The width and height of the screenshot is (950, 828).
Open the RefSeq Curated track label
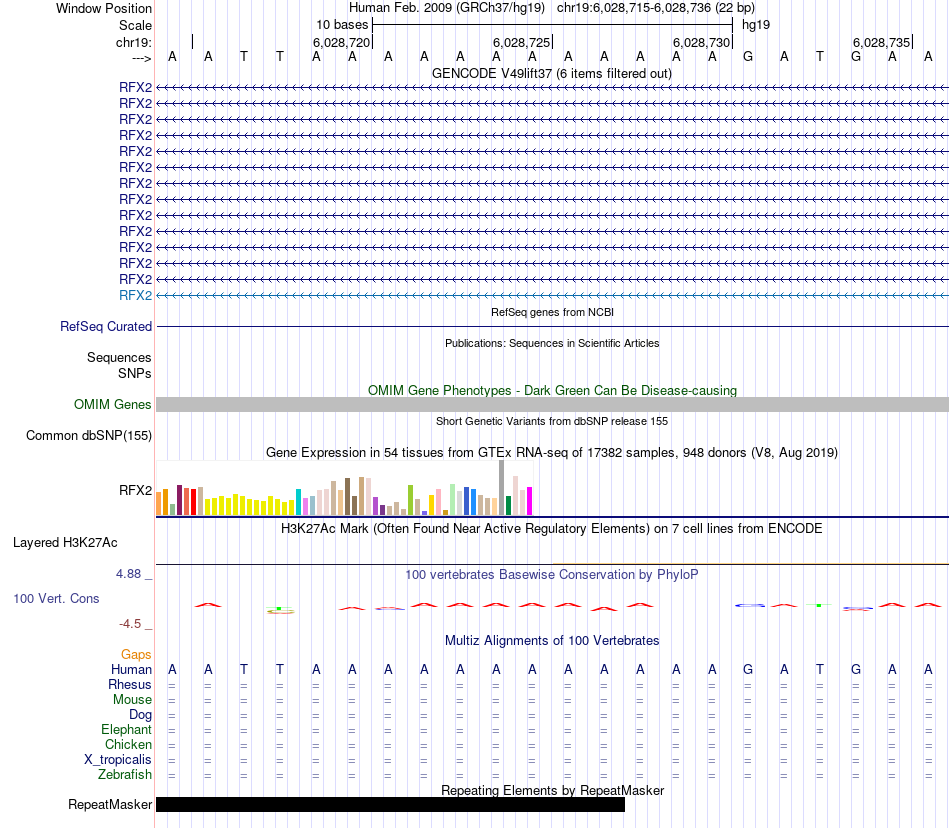point(106,326)
